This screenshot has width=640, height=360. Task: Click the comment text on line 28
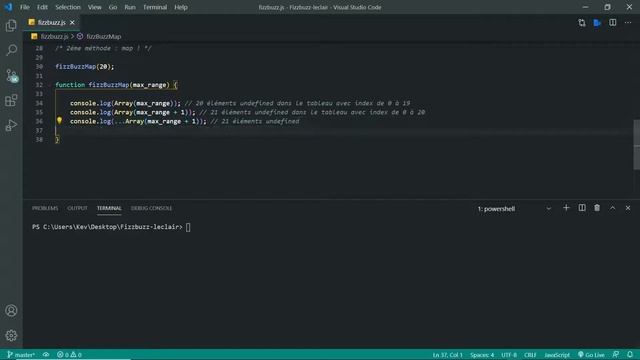[103, 48]
